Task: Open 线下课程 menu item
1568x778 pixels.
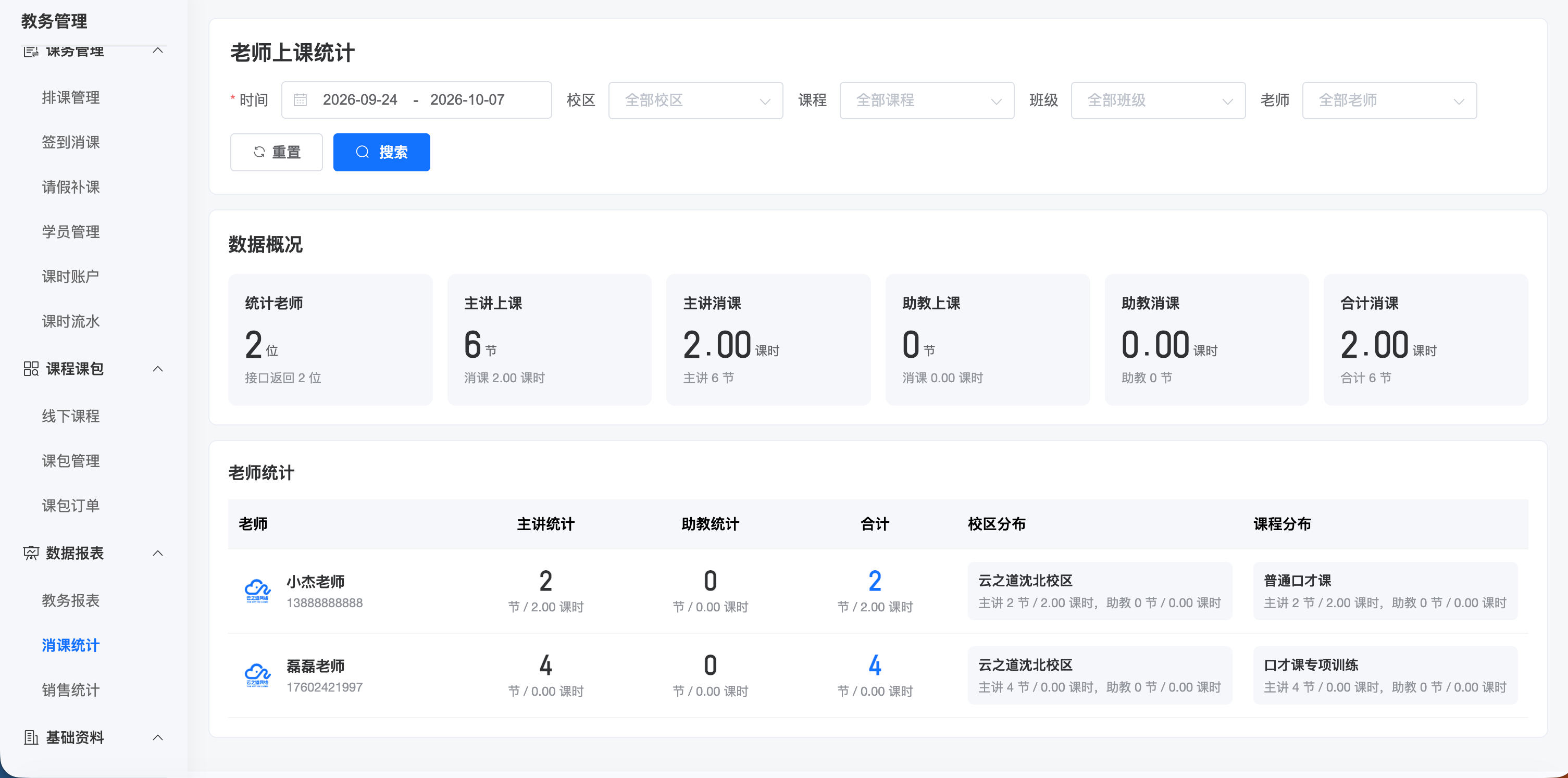Action: pos(71,416)
